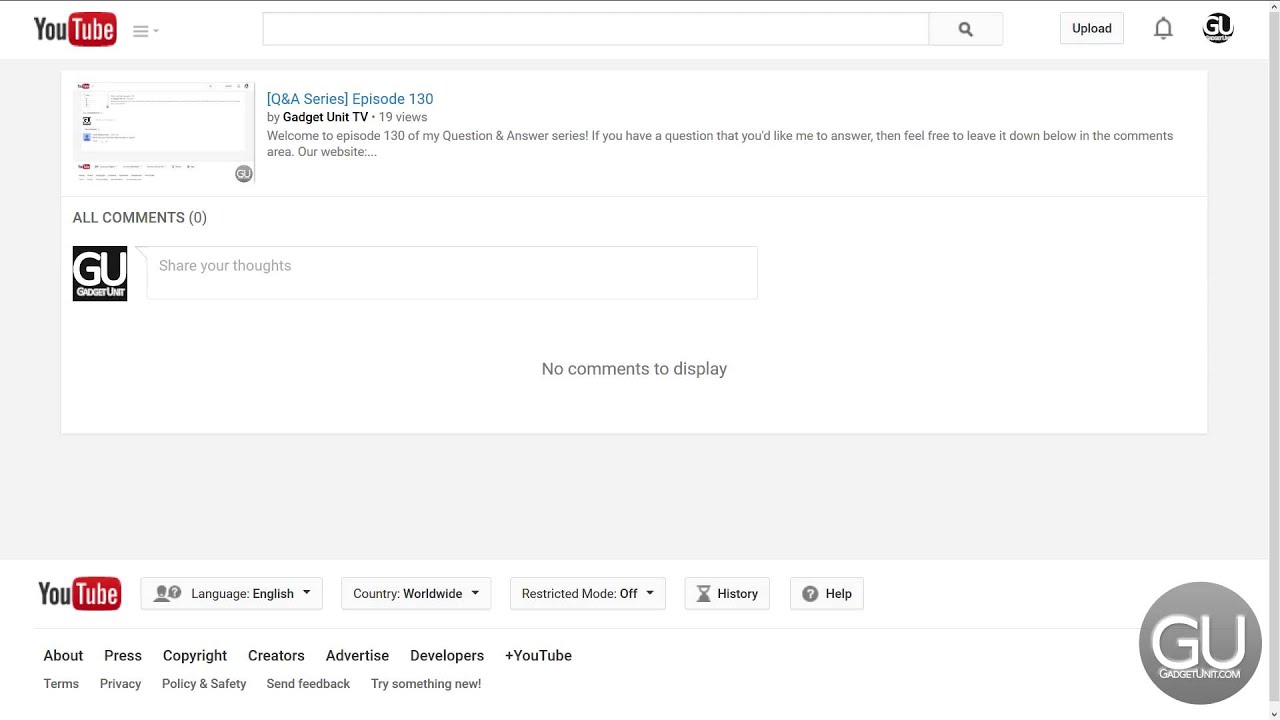1280x720 pixels.
Task: Open the Developers footer link
Action: [447, 656]
